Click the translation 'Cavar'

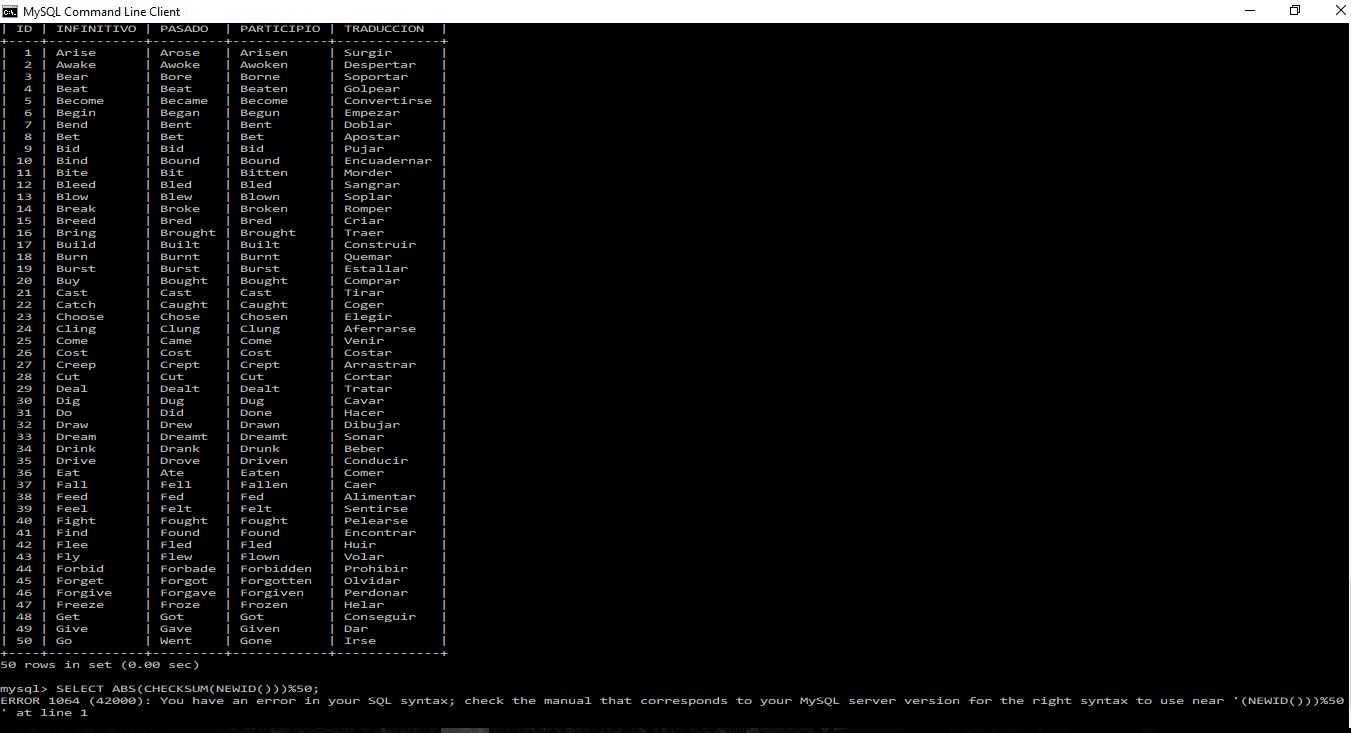[x=364, y=401]
